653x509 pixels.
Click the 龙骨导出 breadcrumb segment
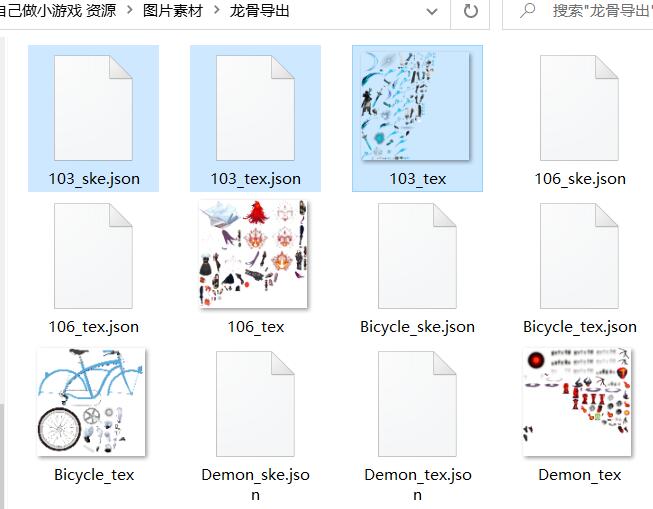click(259, 10)
